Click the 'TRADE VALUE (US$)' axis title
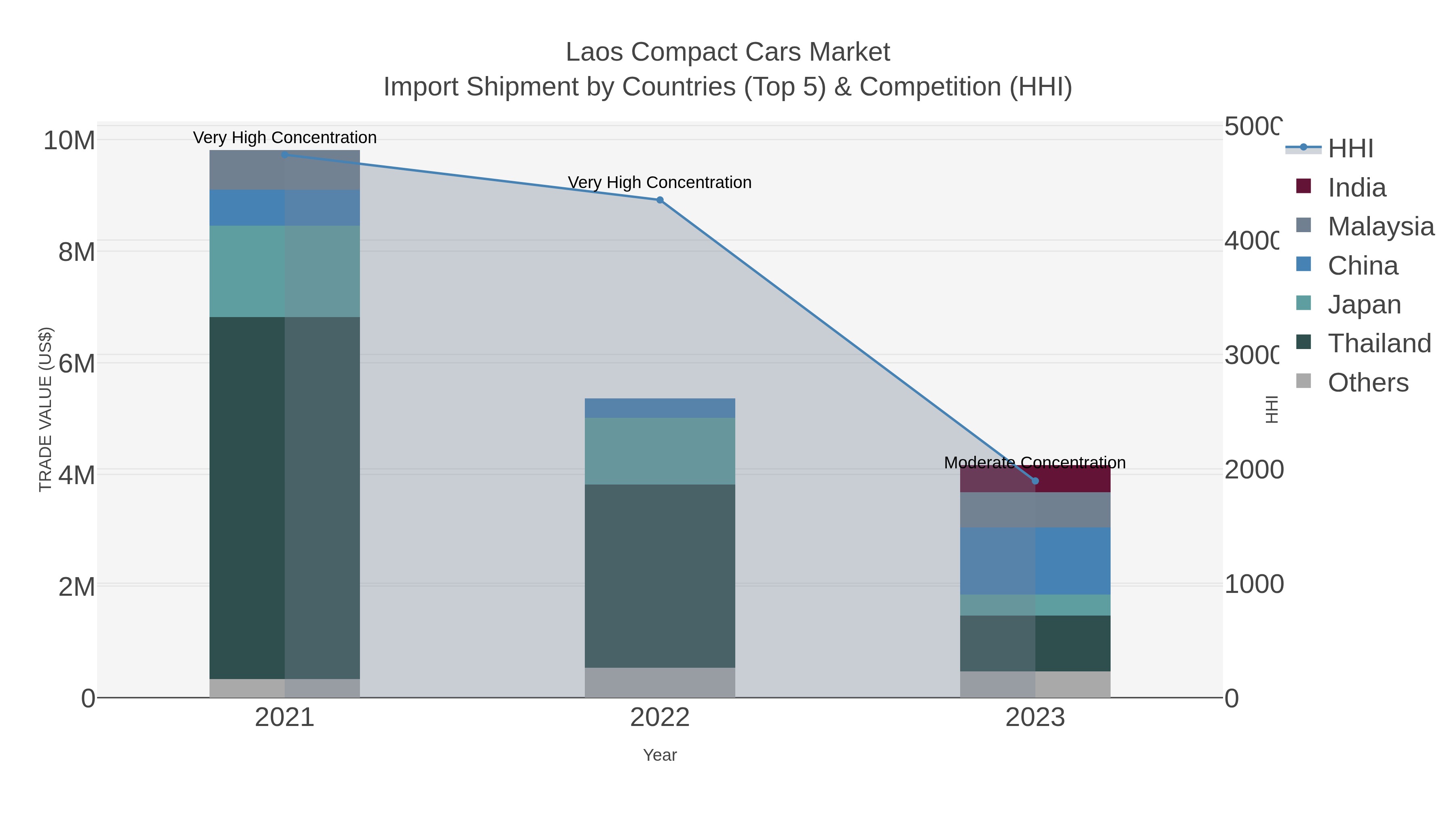 pyautogui.click(x=45, y=409)
